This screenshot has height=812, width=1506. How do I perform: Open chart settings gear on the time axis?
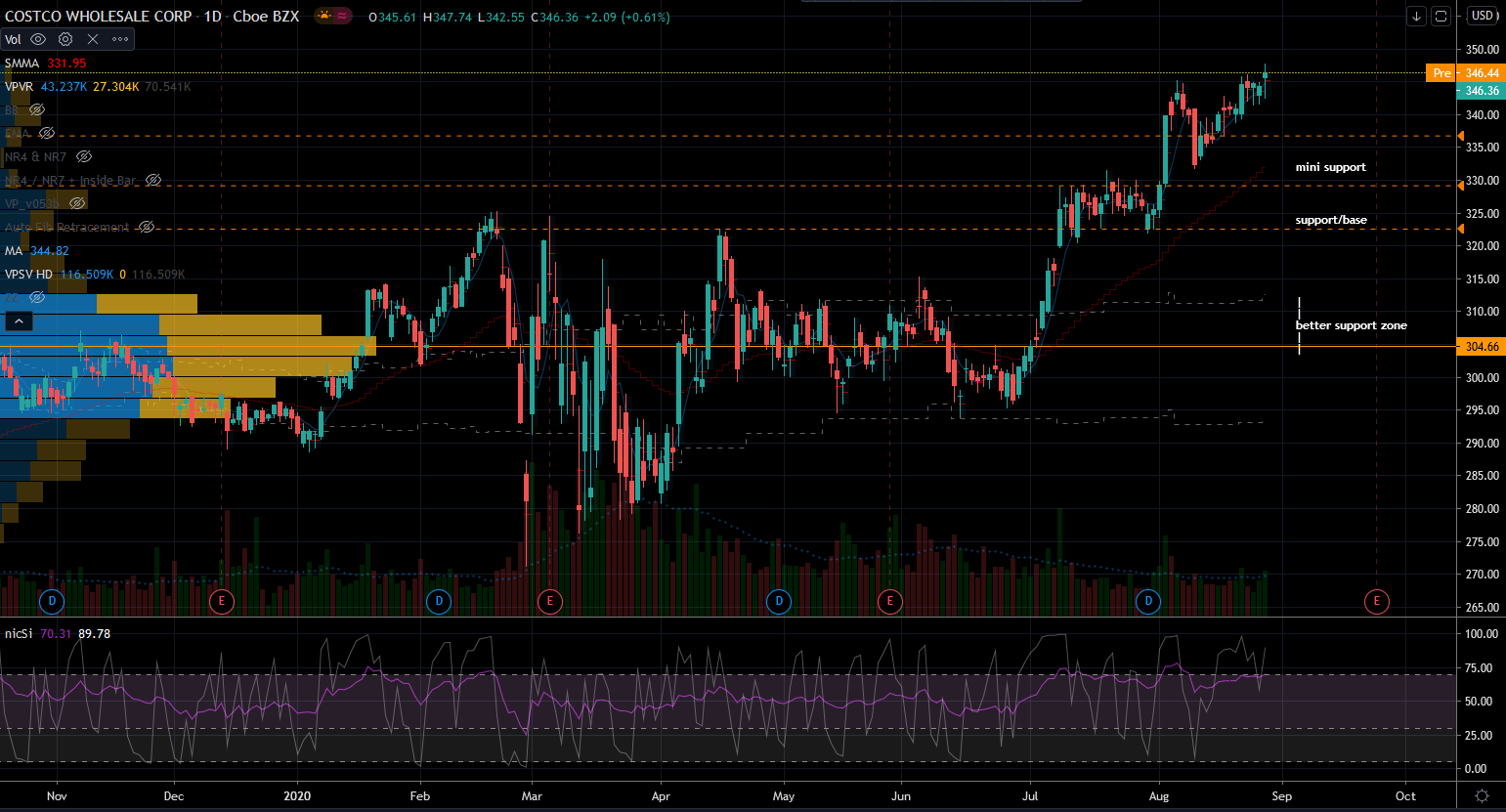pyautogui.click(x=1482, y=796)
